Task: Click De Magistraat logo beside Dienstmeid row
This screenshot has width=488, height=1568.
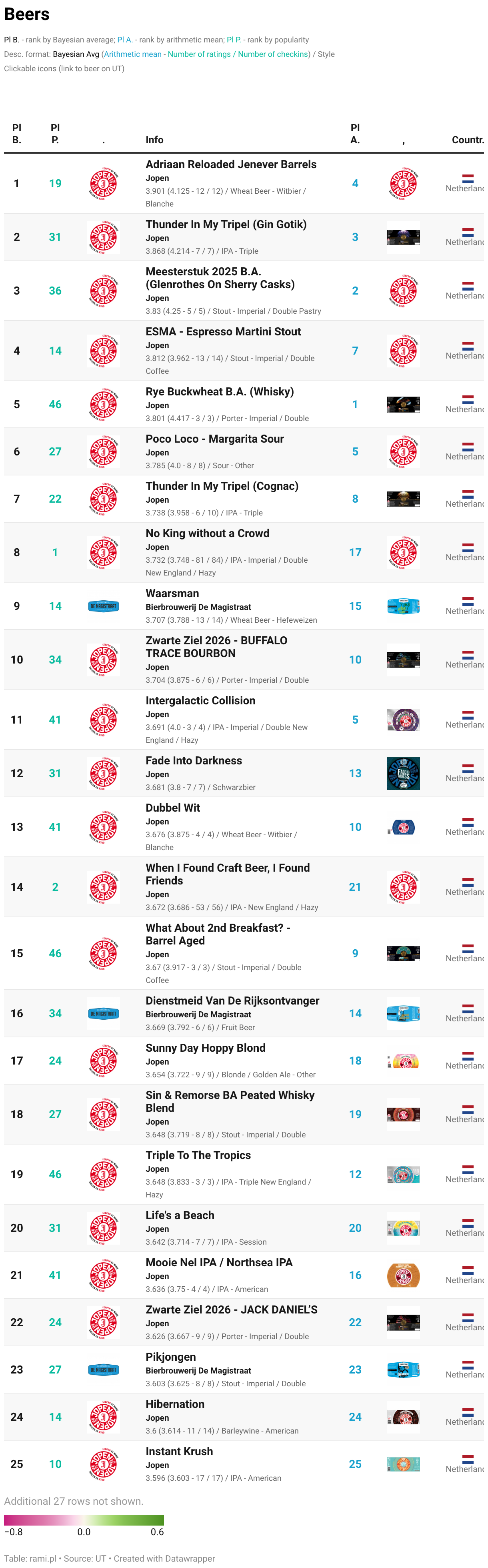Action: (x=104, y=1014)
